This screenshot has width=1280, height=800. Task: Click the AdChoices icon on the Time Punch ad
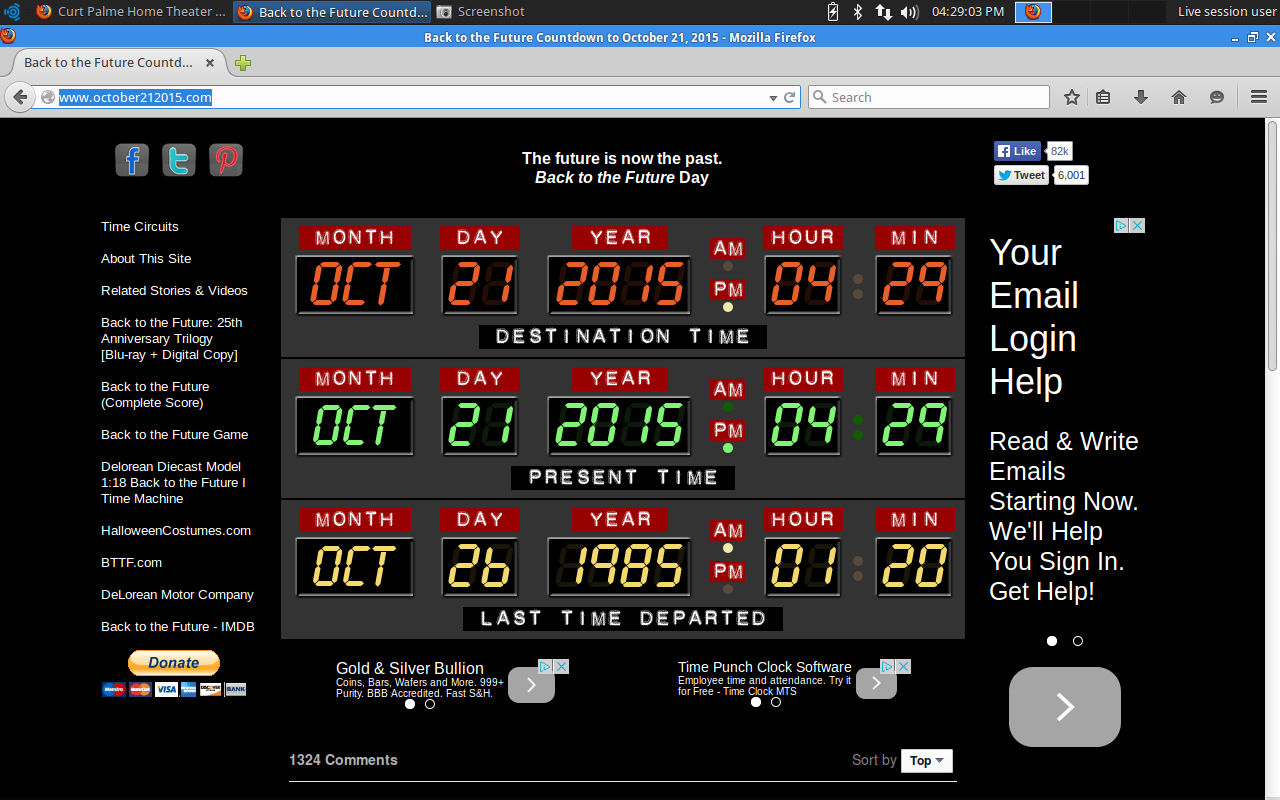888,666
